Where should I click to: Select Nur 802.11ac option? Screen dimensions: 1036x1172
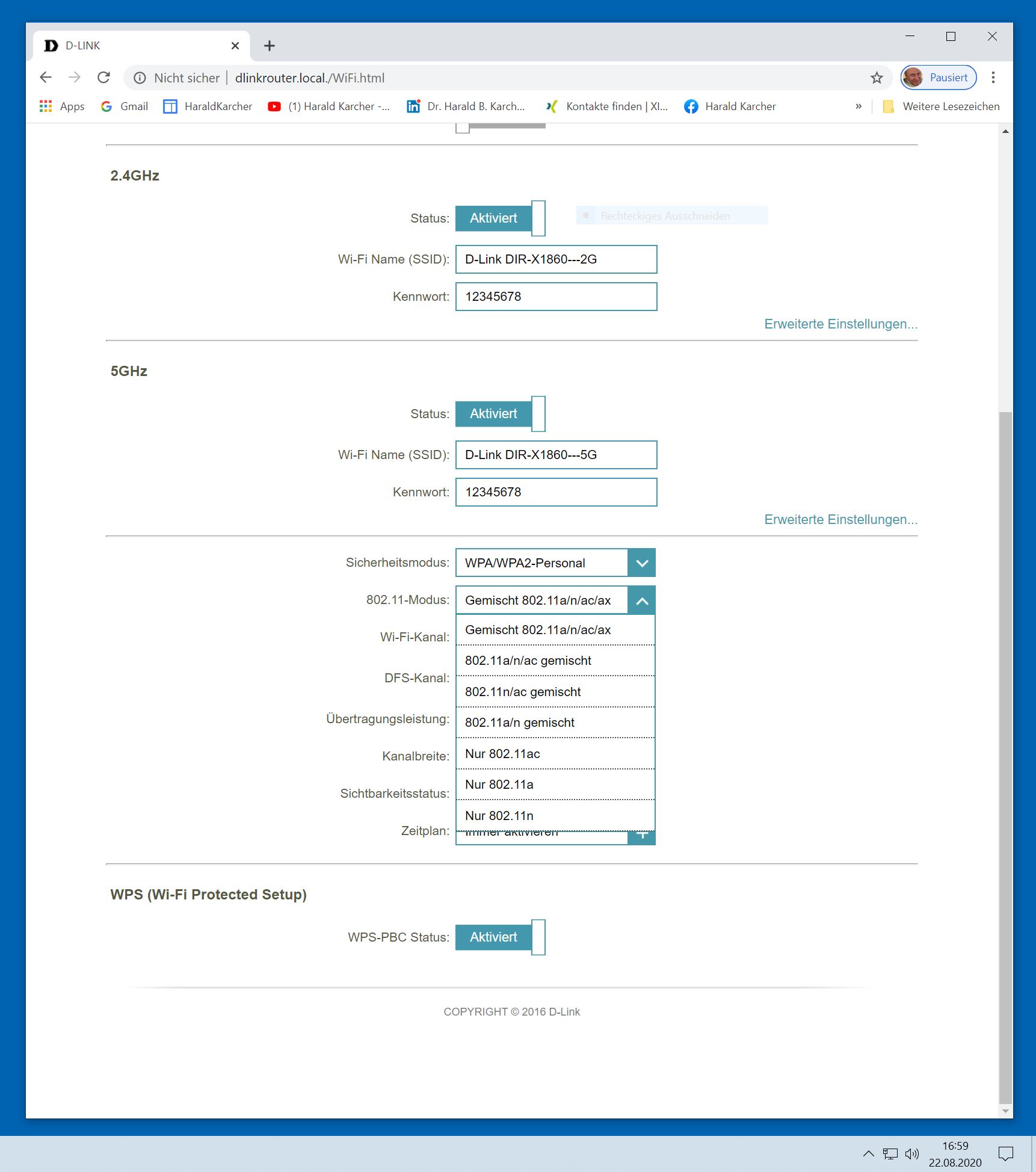pos(555,754)
